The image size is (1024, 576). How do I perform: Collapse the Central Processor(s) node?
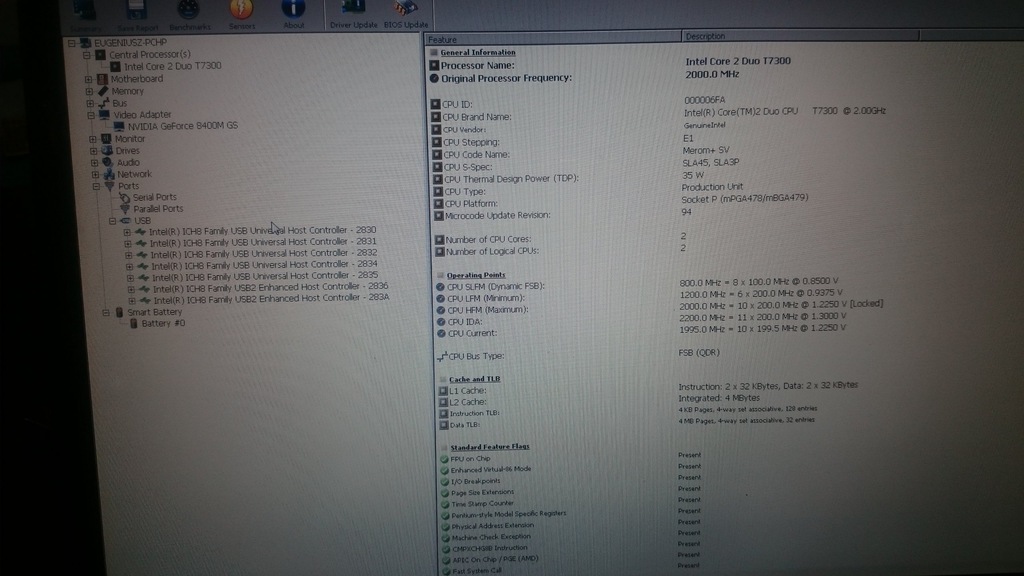[88, 55]
